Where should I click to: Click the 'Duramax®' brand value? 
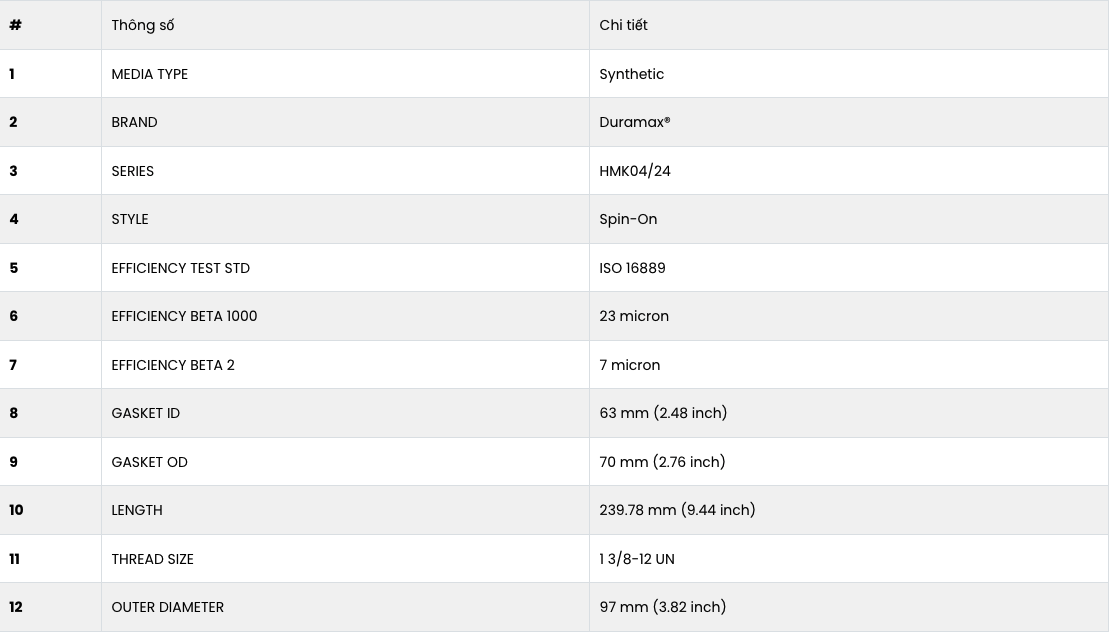(x=634, y=122)
